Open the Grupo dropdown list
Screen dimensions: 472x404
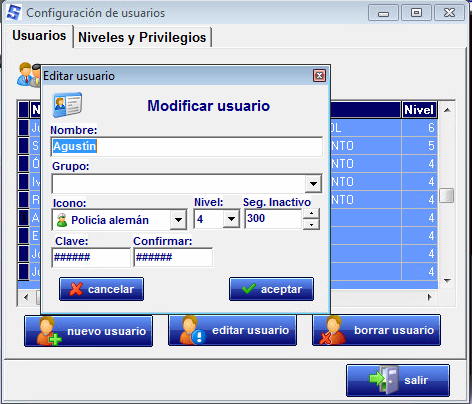coord(313,183)
